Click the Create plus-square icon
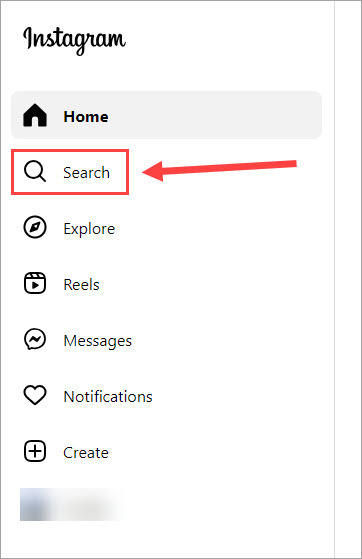The width and height of the screenshot is (362, 559). [x=35, y=451]
